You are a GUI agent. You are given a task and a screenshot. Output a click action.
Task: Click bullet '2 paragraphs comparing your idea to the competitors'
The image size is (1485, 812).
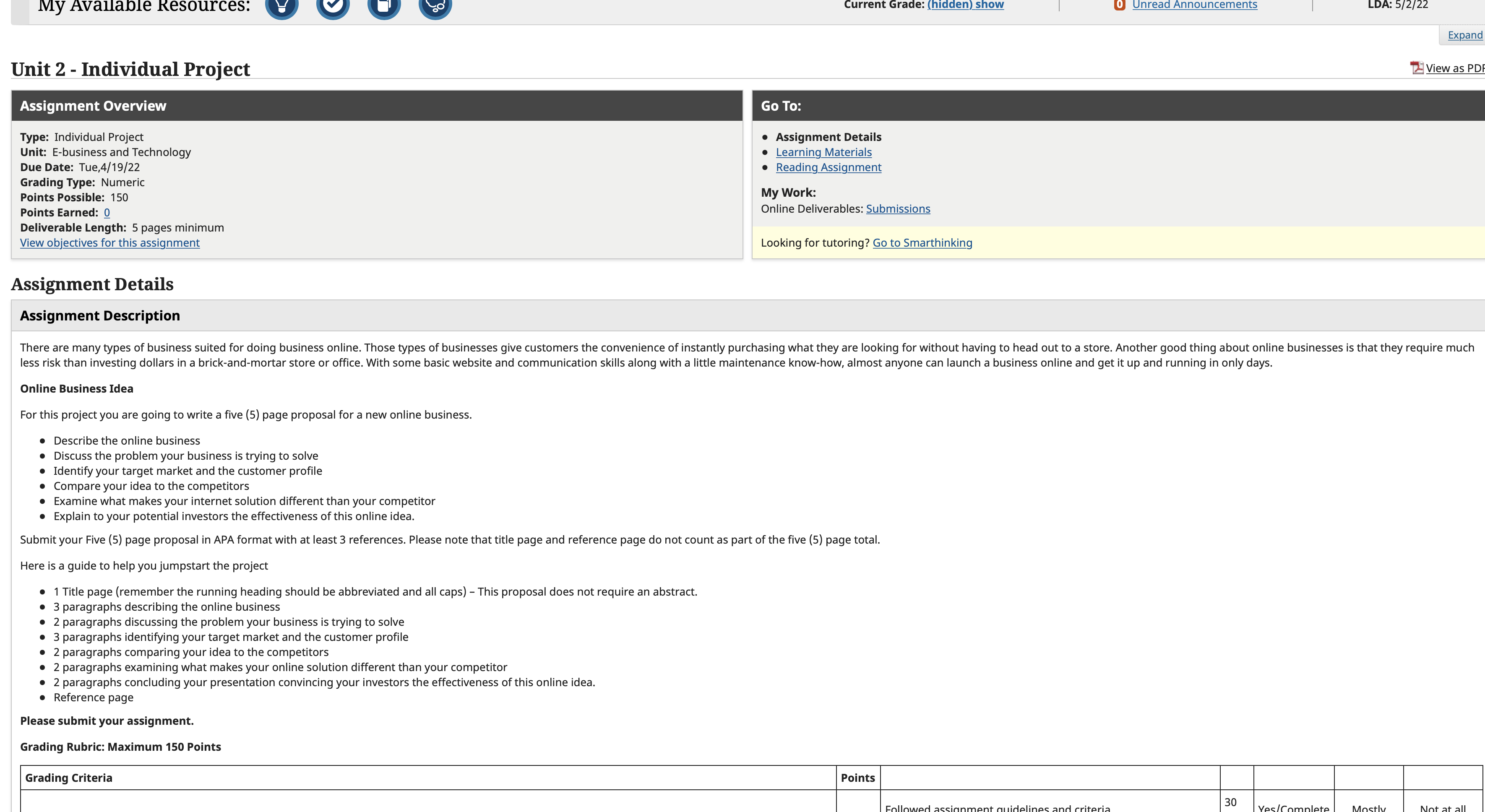coord(191,652)
